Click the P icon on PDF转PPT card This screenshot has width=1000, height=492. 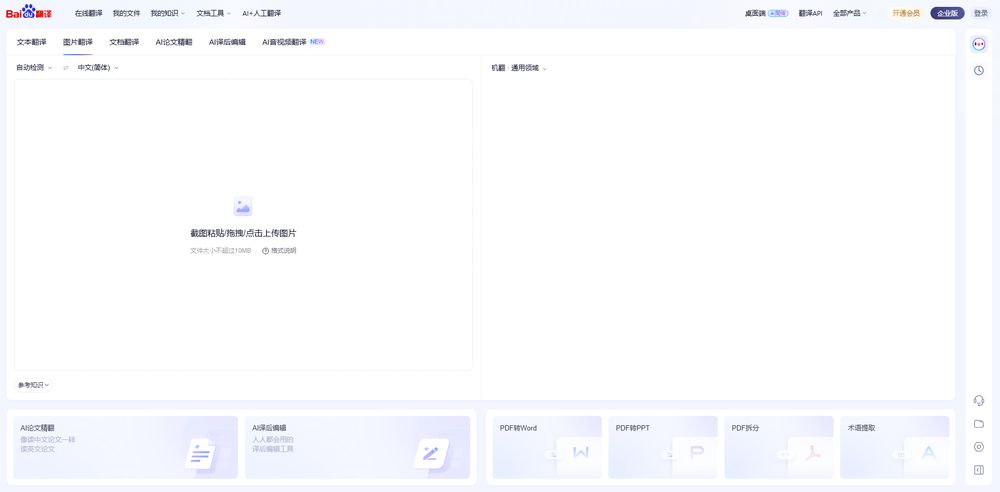pos(696,453)
